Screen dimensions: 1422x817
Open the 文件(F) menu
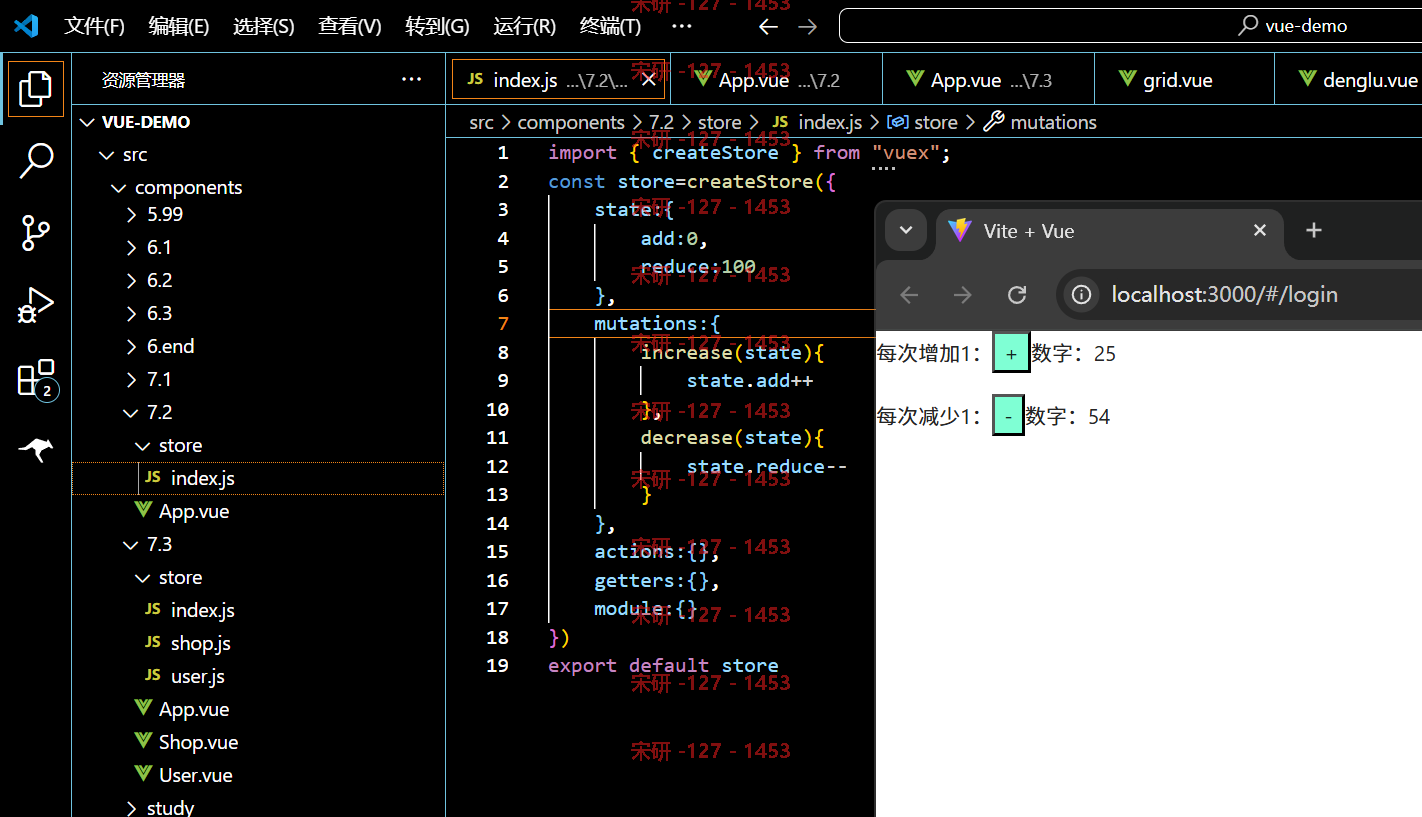click(94, 26)
